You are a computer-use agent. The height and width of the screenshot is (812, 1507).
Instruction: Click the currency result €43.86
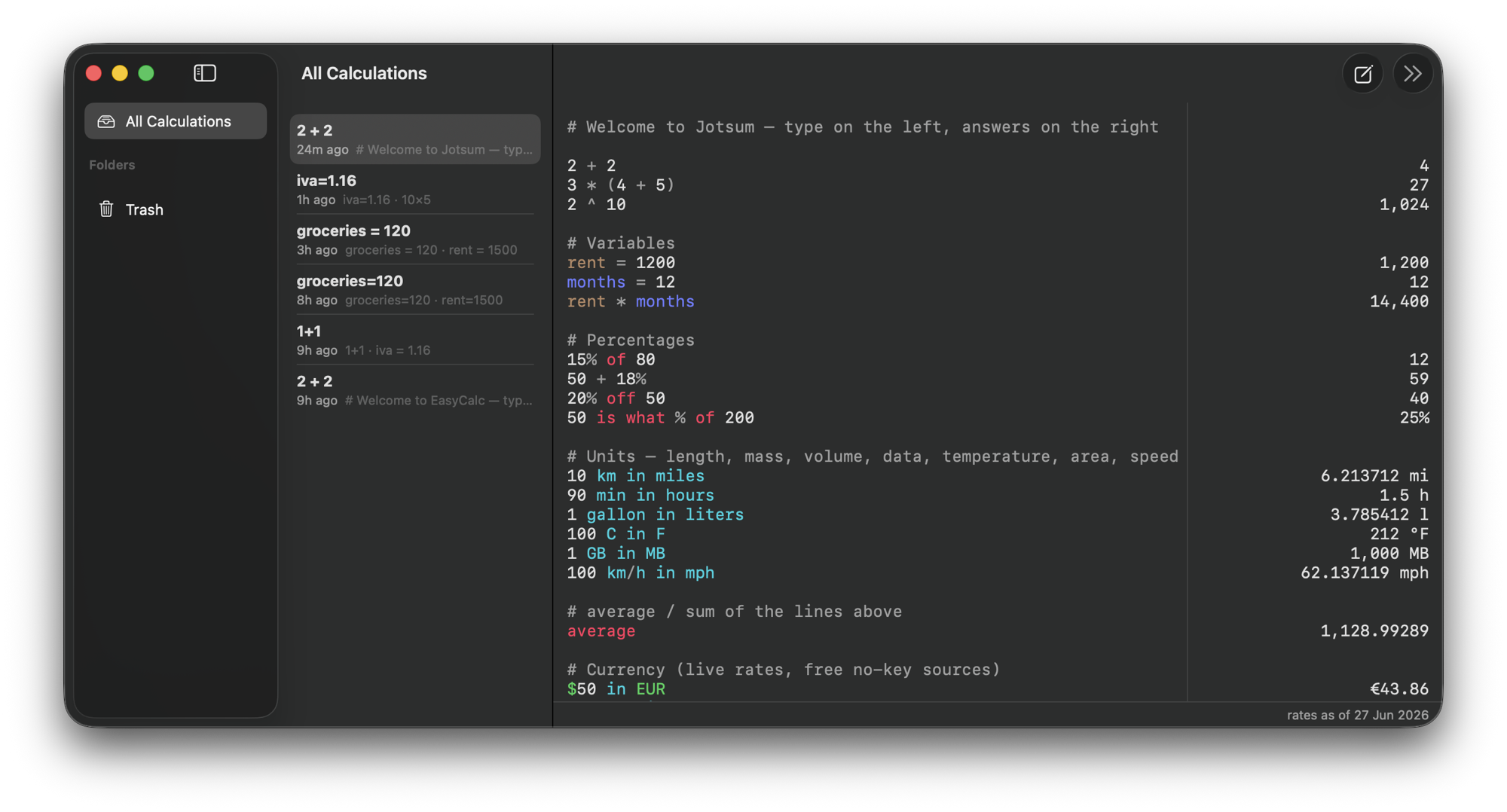[x=1399, y=688]
